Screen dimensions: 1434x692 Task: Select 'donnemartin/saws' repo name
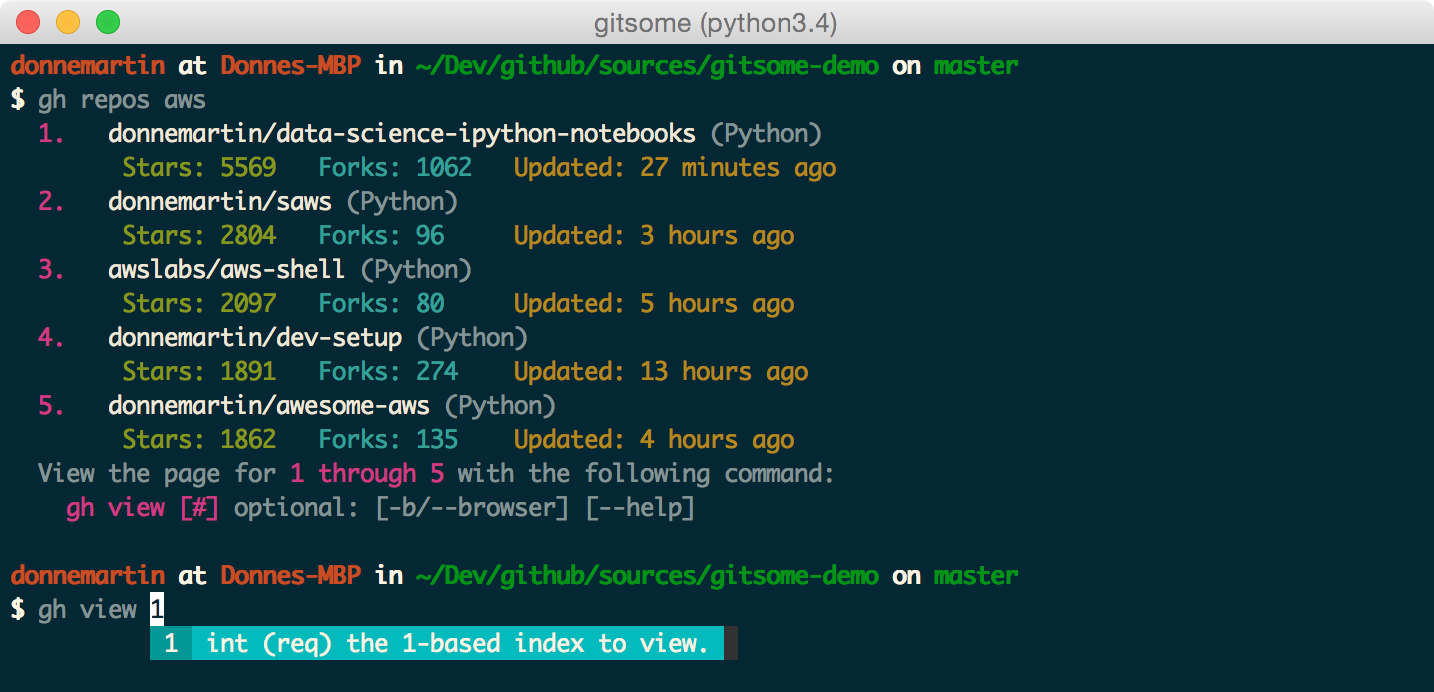(220, 201)
